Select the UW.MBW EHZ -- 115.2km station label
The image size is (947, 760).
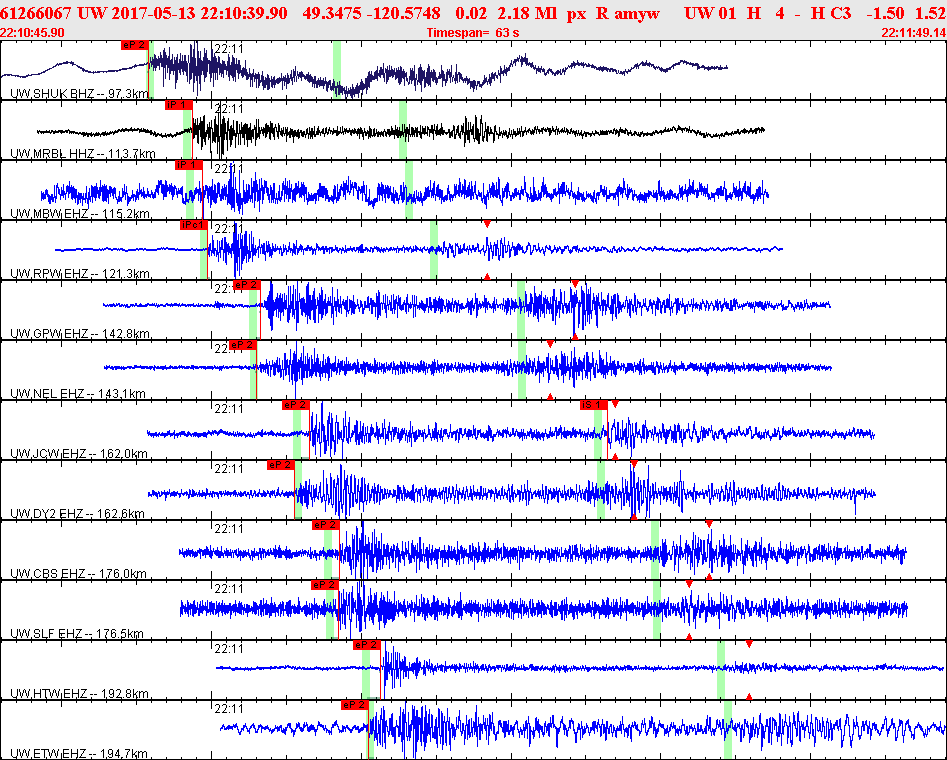[80, 213]
